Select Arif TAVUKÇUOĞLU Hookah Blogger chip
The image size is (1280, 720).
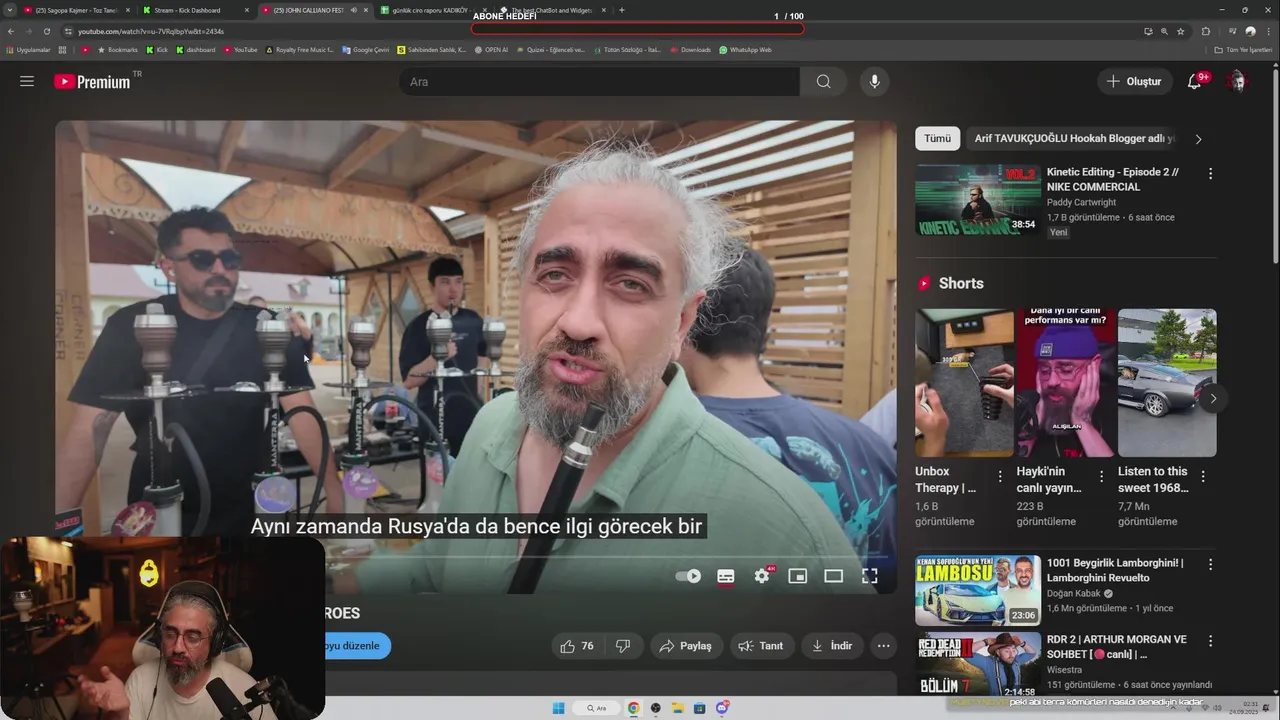[x=1075, y=139]
